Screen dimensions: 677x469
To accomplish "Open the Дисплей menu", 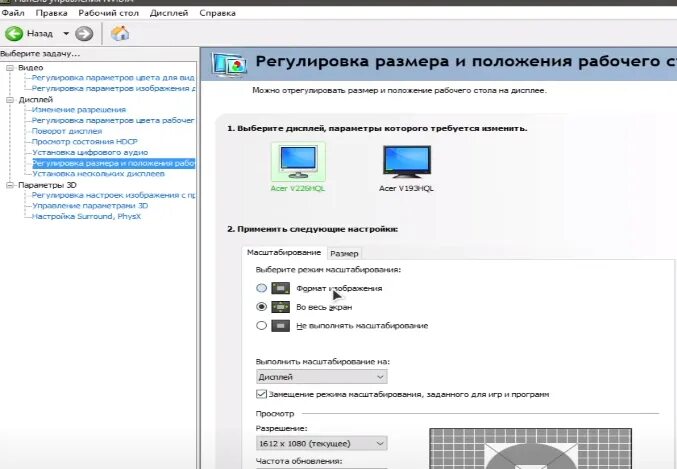I will (169, 13).
